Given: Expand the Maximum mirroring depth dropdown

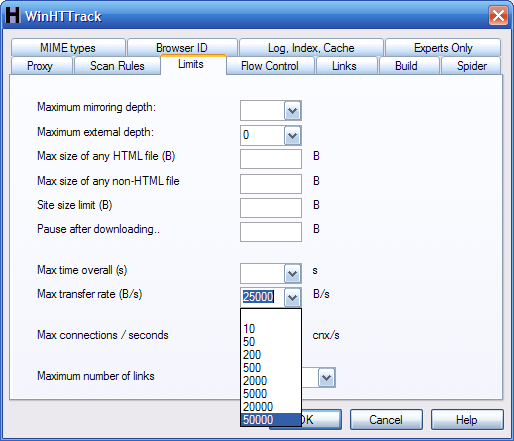Looking at the screenshot, I should coord(292,110).
